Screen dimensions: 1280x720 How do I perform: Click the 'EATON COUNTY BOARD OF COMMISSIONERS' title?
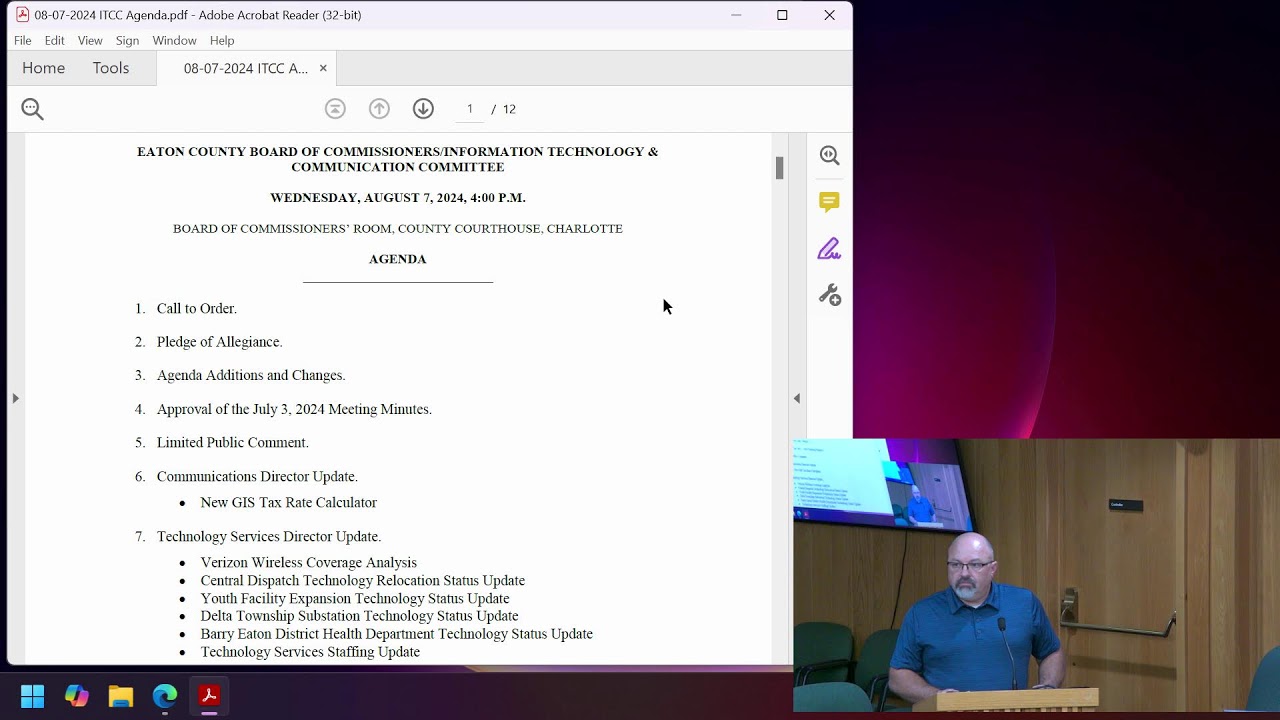pos(398,159)
